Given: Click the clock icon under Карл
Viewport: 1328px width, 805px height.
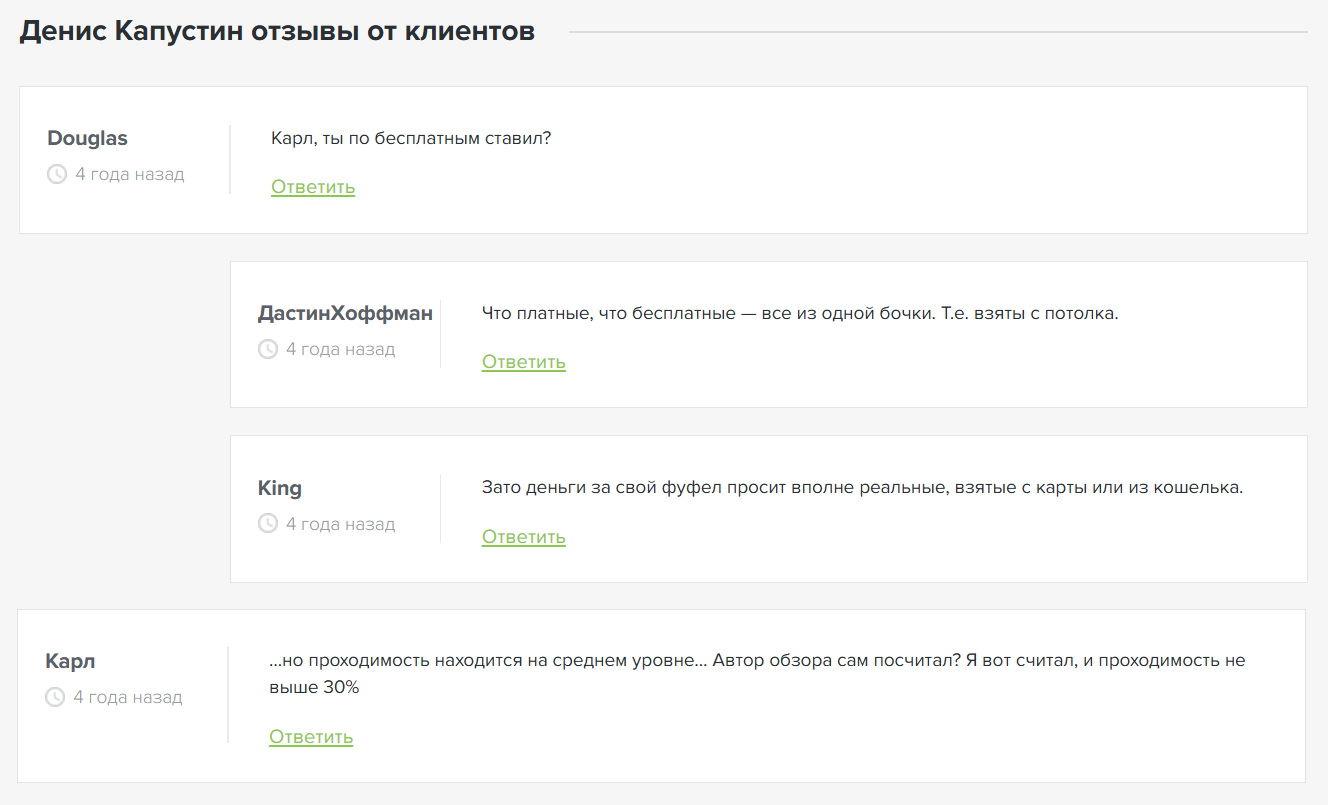Looking at the screenshot, I should (55, 697).
